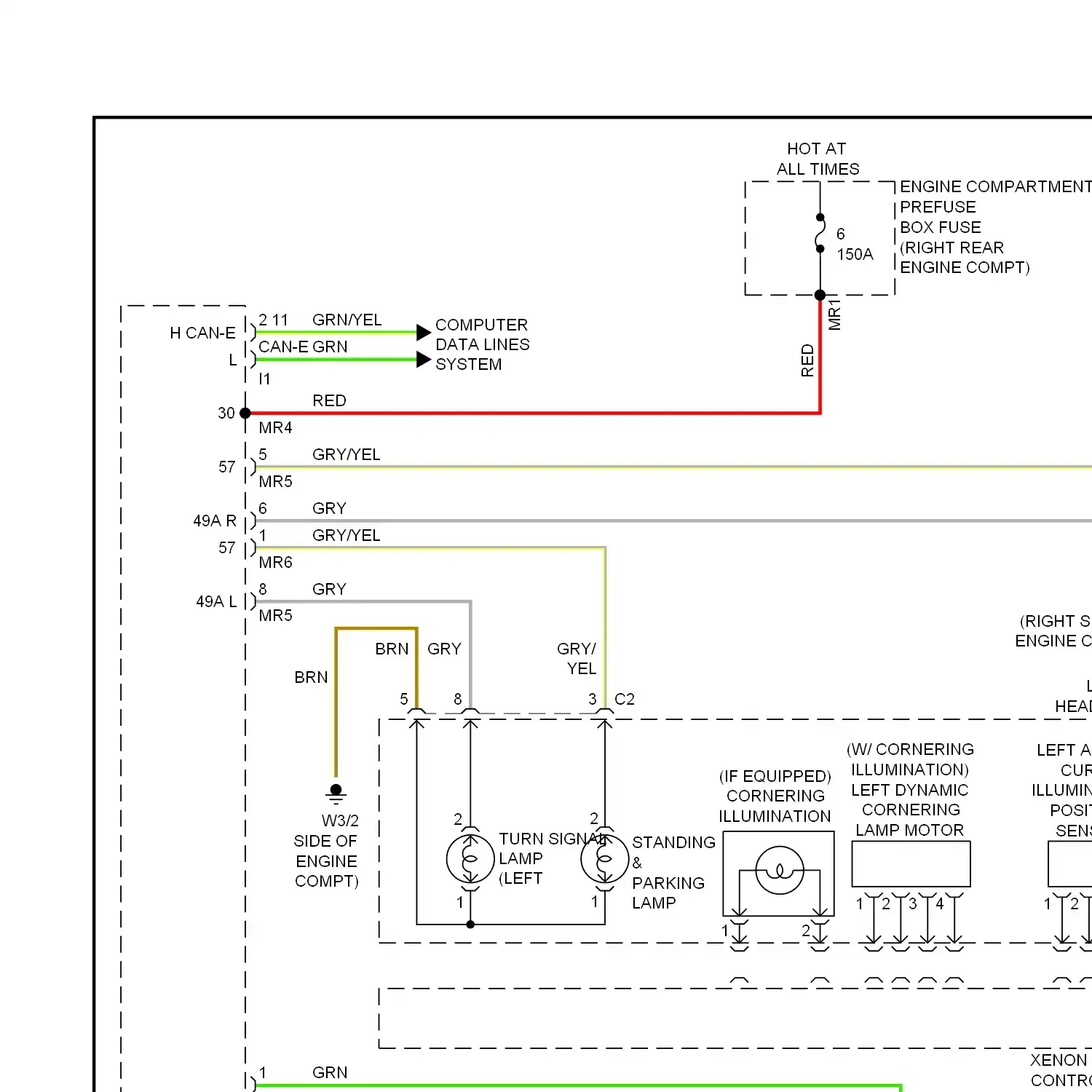The image size is (1092, 1092).
Task: Click pin '4' of cornering lamp motor
Action: 940,903
